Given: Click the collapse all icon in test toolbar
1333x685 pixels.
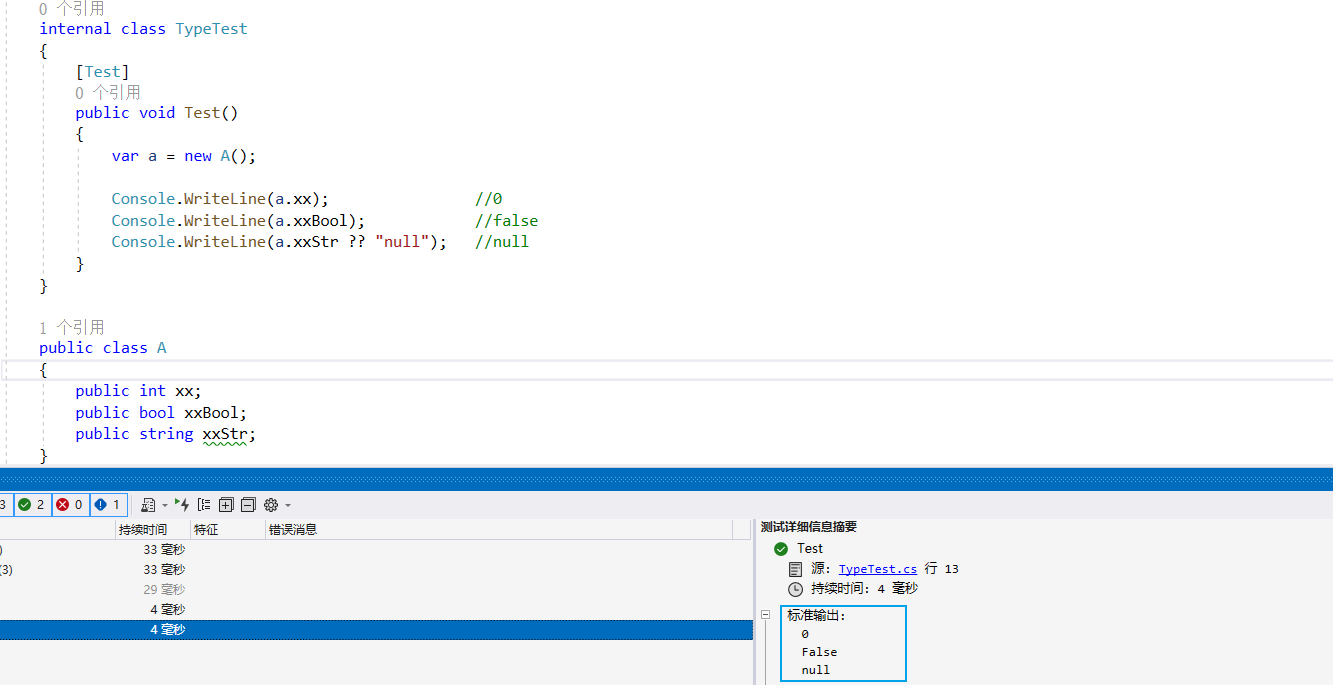Looking at the screenshot, I should pyautogui.click(x=248, y=505).
